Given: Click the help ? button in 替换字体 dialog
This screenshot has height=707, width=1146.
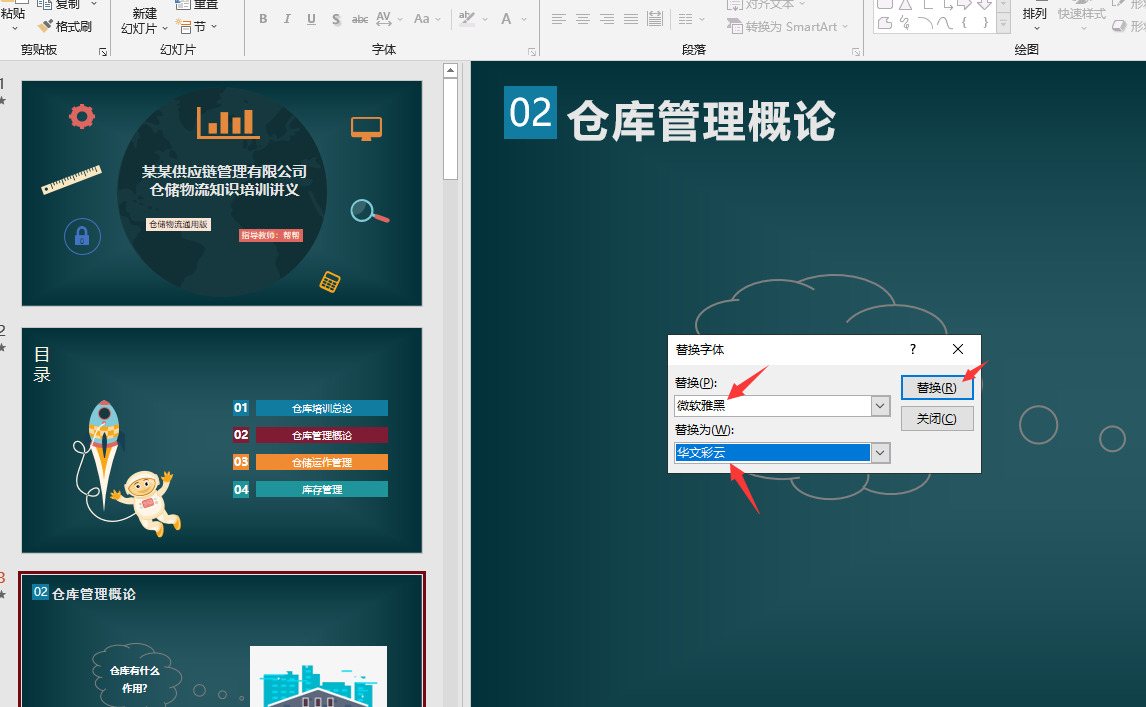Looking at the screenshot, I should (913, 349).
